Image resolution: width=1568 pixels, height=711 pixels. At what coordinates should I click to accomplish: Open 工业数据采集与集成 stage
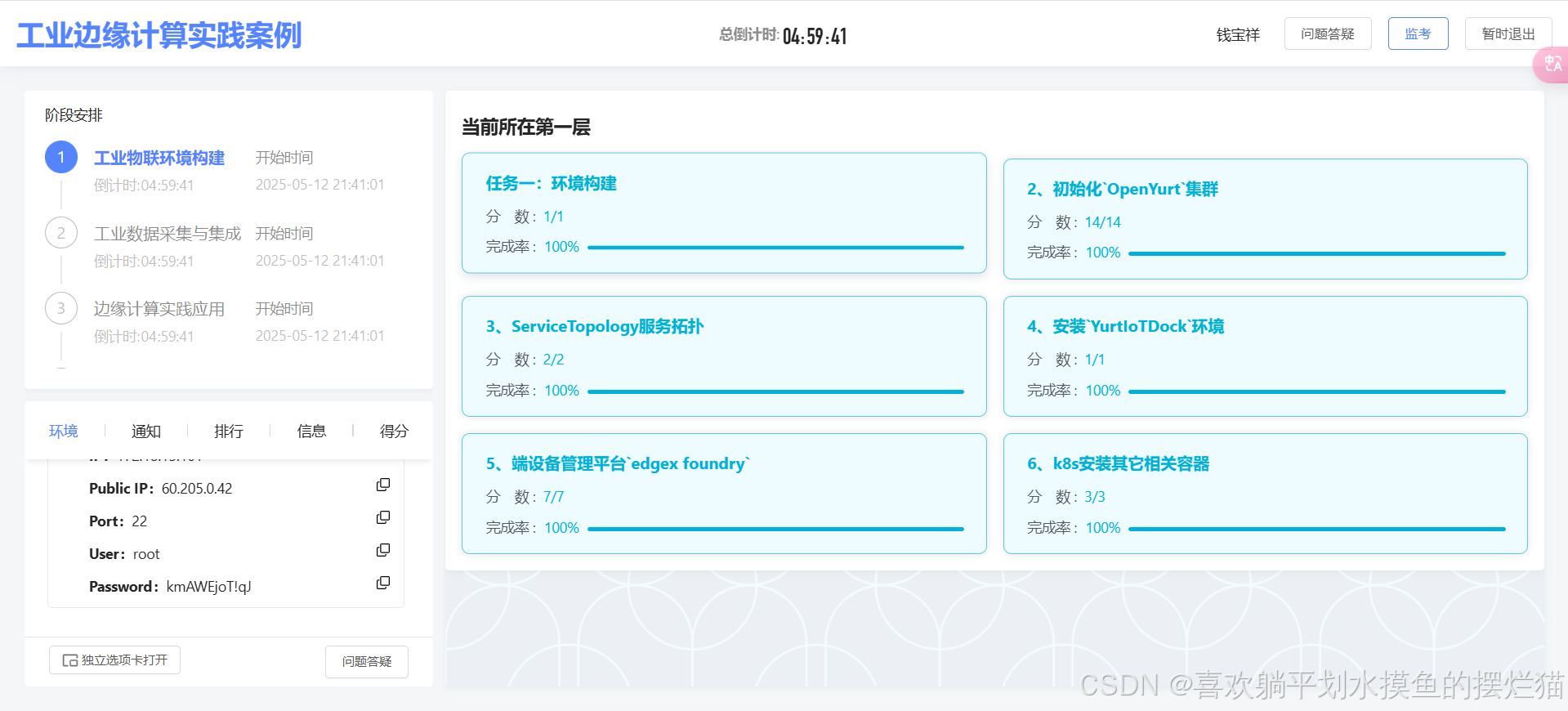168,234
